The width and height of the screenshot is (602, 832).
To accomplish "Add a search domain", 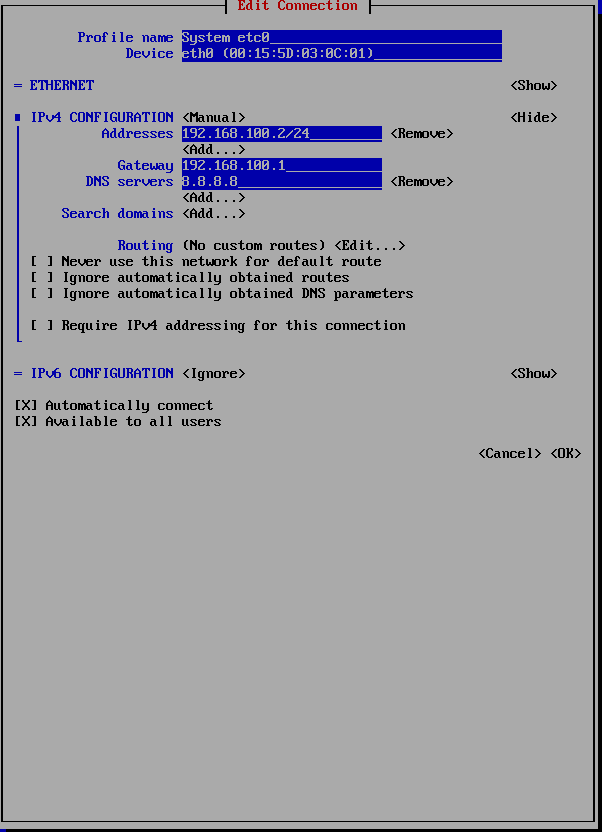I will (214, 213).
